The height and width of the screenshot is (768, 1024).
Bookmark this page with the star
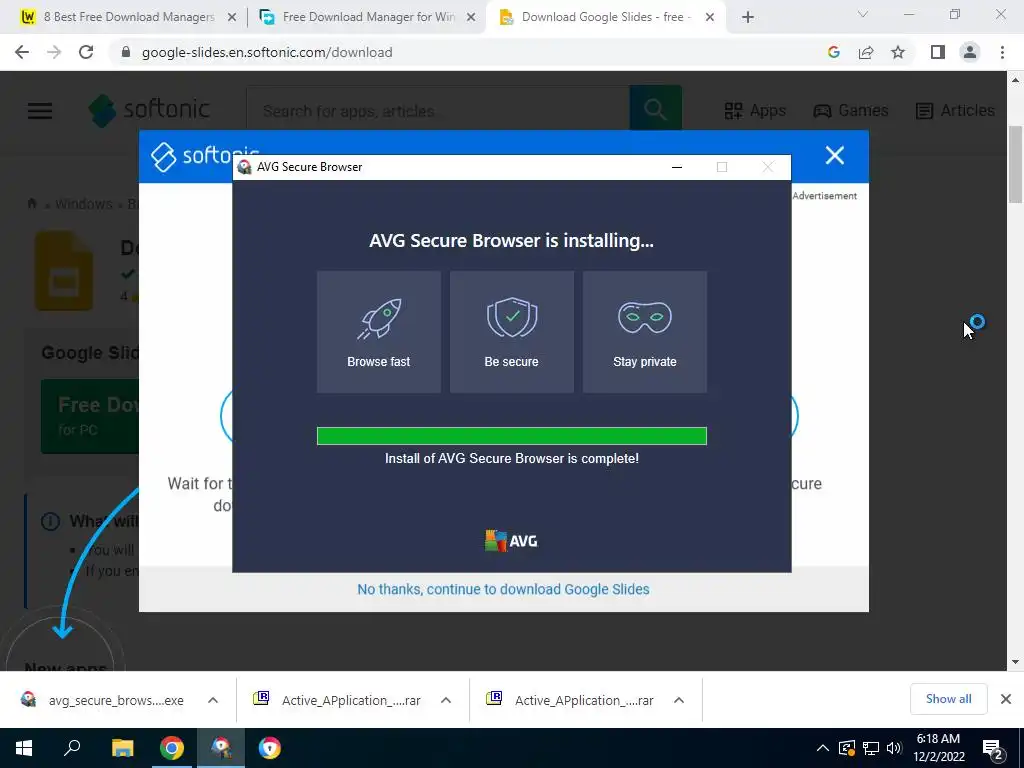[x=898, y=52]
